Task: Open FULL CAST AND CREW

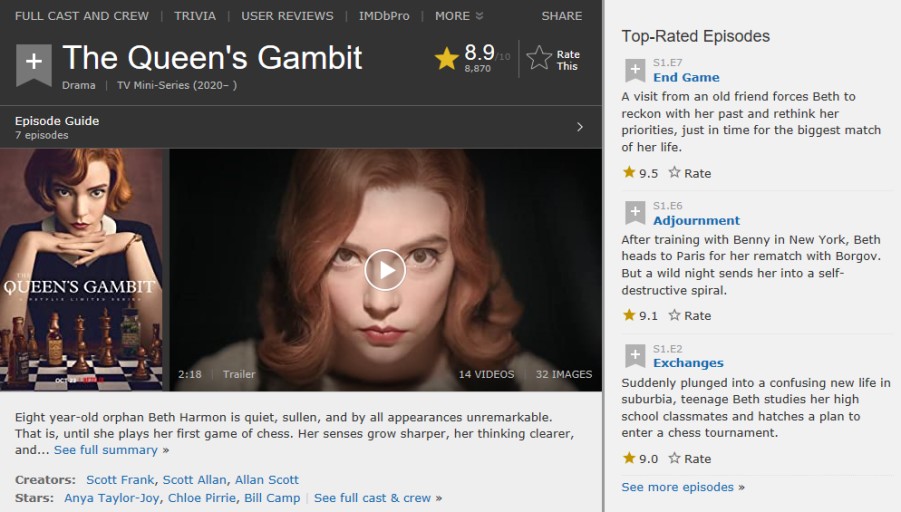Action: point(82,16)
